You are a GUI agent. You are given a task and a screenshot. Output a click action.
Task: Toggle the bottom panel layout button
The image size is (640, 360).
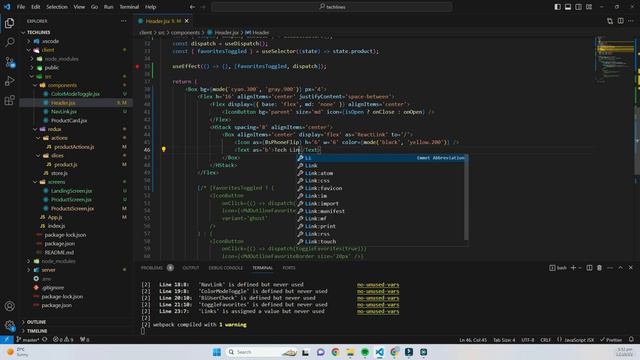pyautogui.click(x=568, y=7)
